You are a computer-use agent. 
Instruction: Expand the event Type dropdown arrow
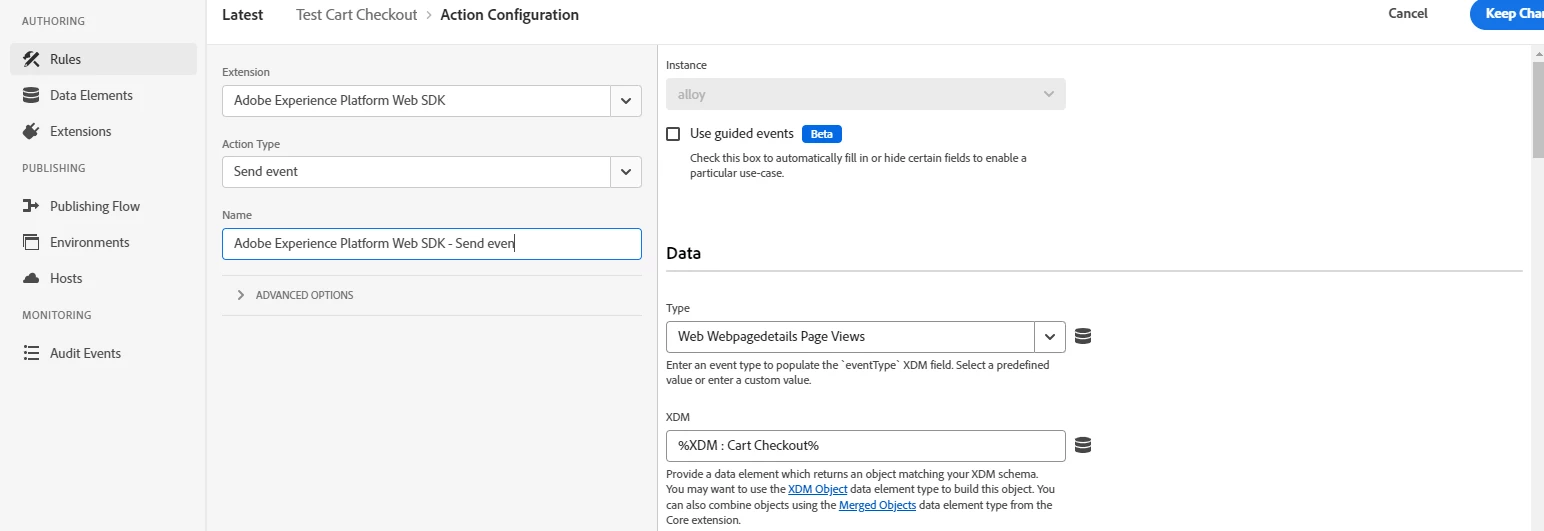pyautogui.click(x=1050, y=337)
